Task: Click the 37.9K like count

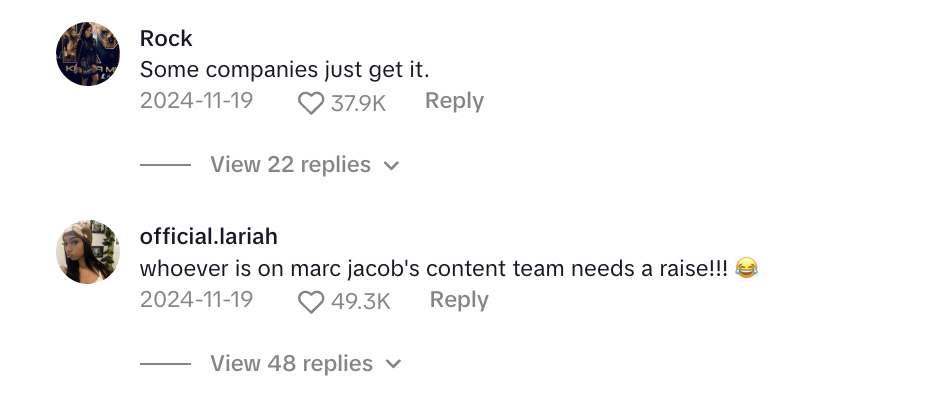Action: click(x=358, y=104)
